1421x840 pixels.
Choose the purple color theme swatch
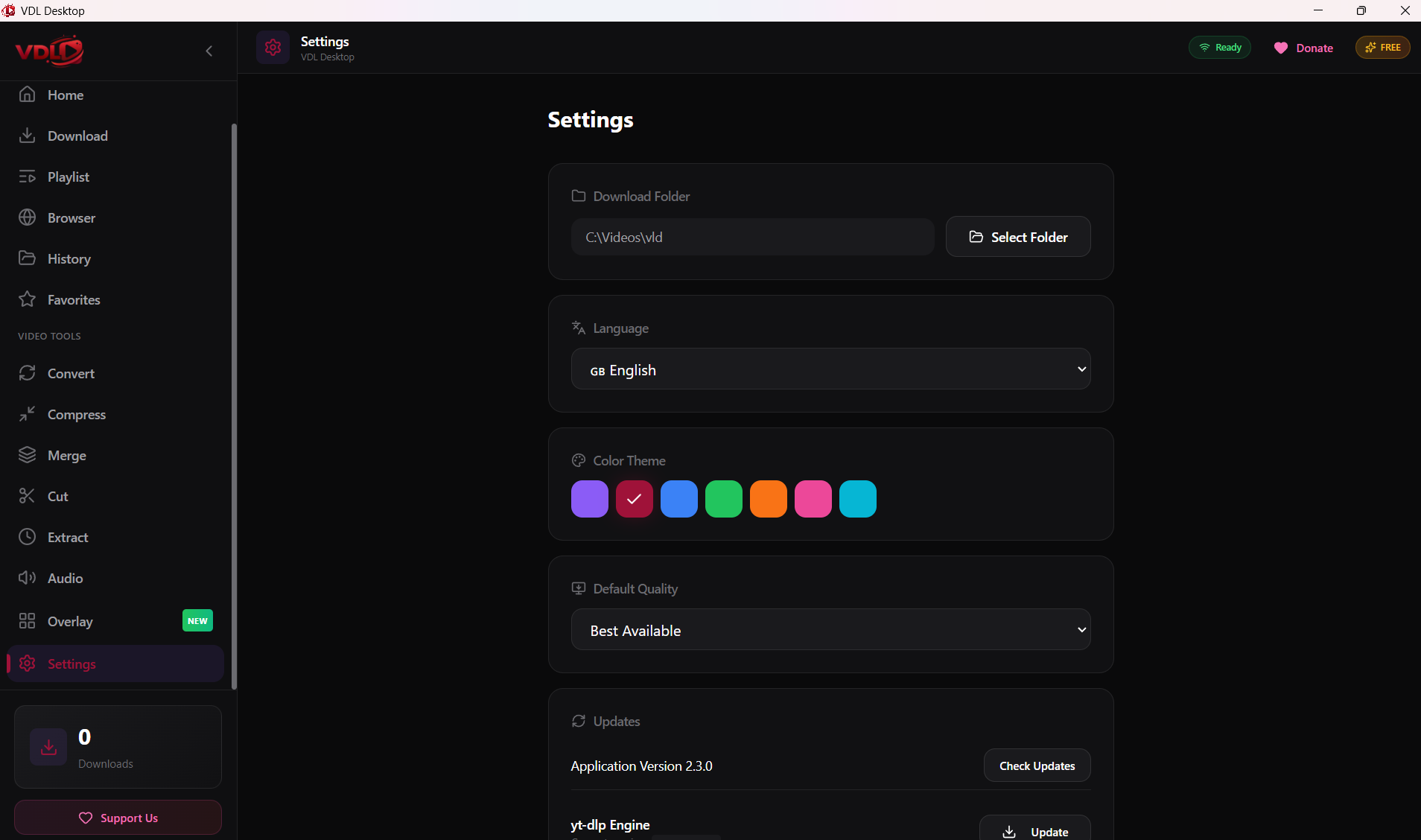pyautogui.click(x=589, y=499)
